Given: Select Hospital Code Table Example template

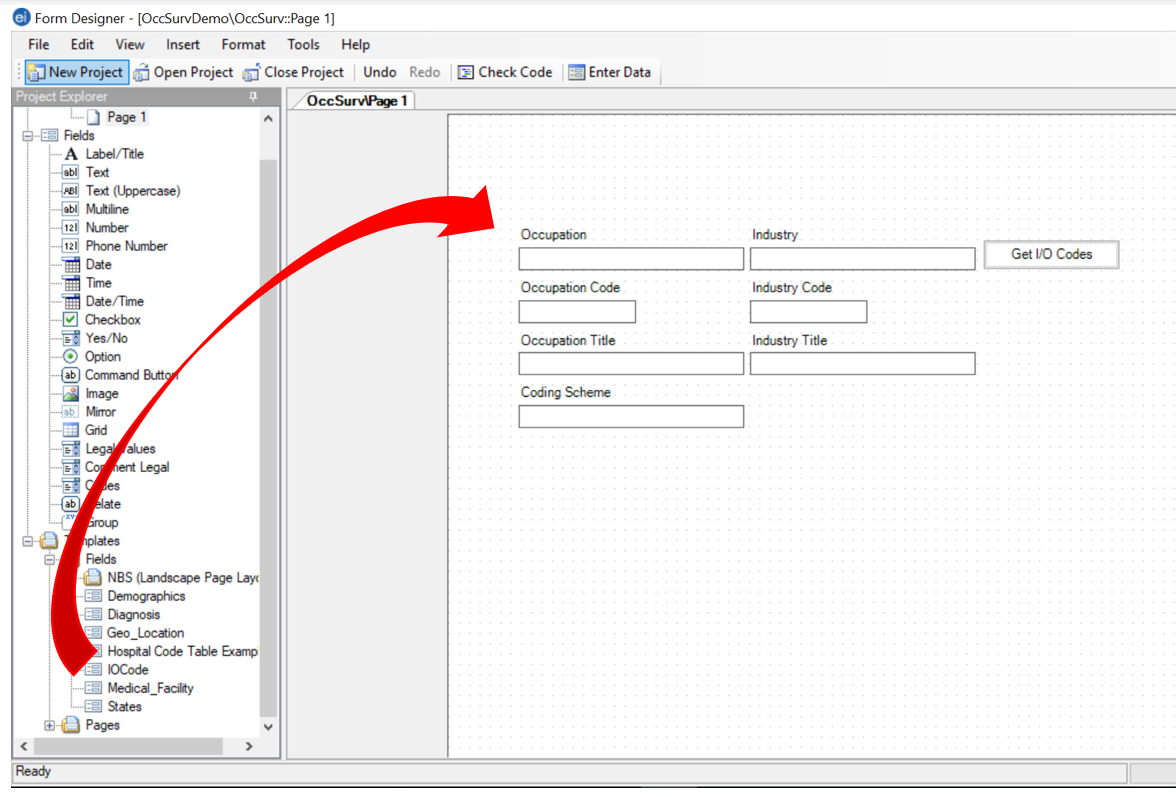Looking at the screenshot, I should pos(182,652).
